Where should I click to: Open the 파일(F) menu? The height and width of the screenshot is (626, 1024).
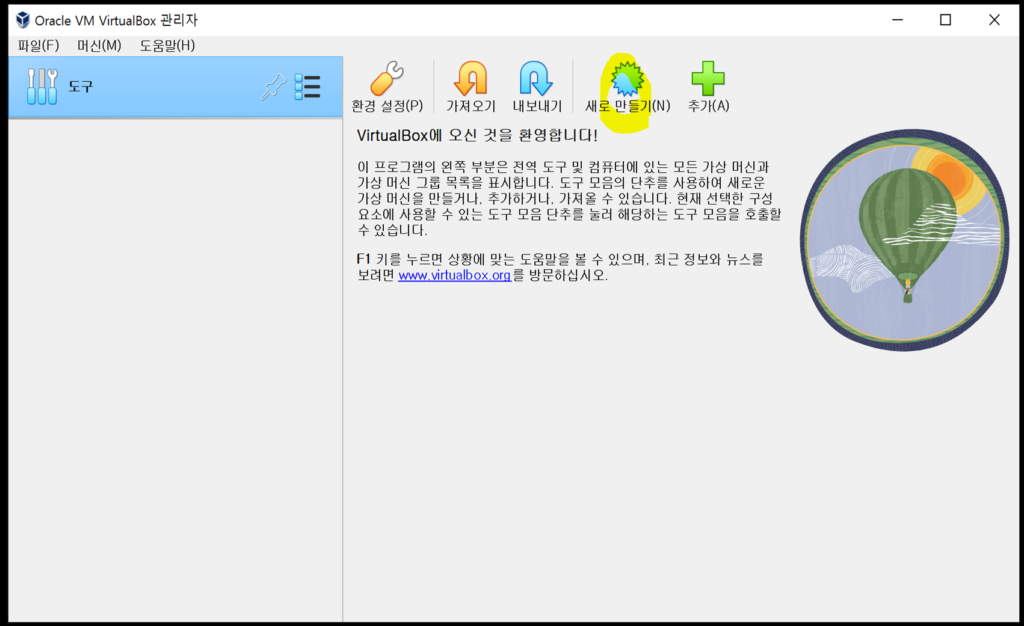pyautogui.click(x=39, y=46)
